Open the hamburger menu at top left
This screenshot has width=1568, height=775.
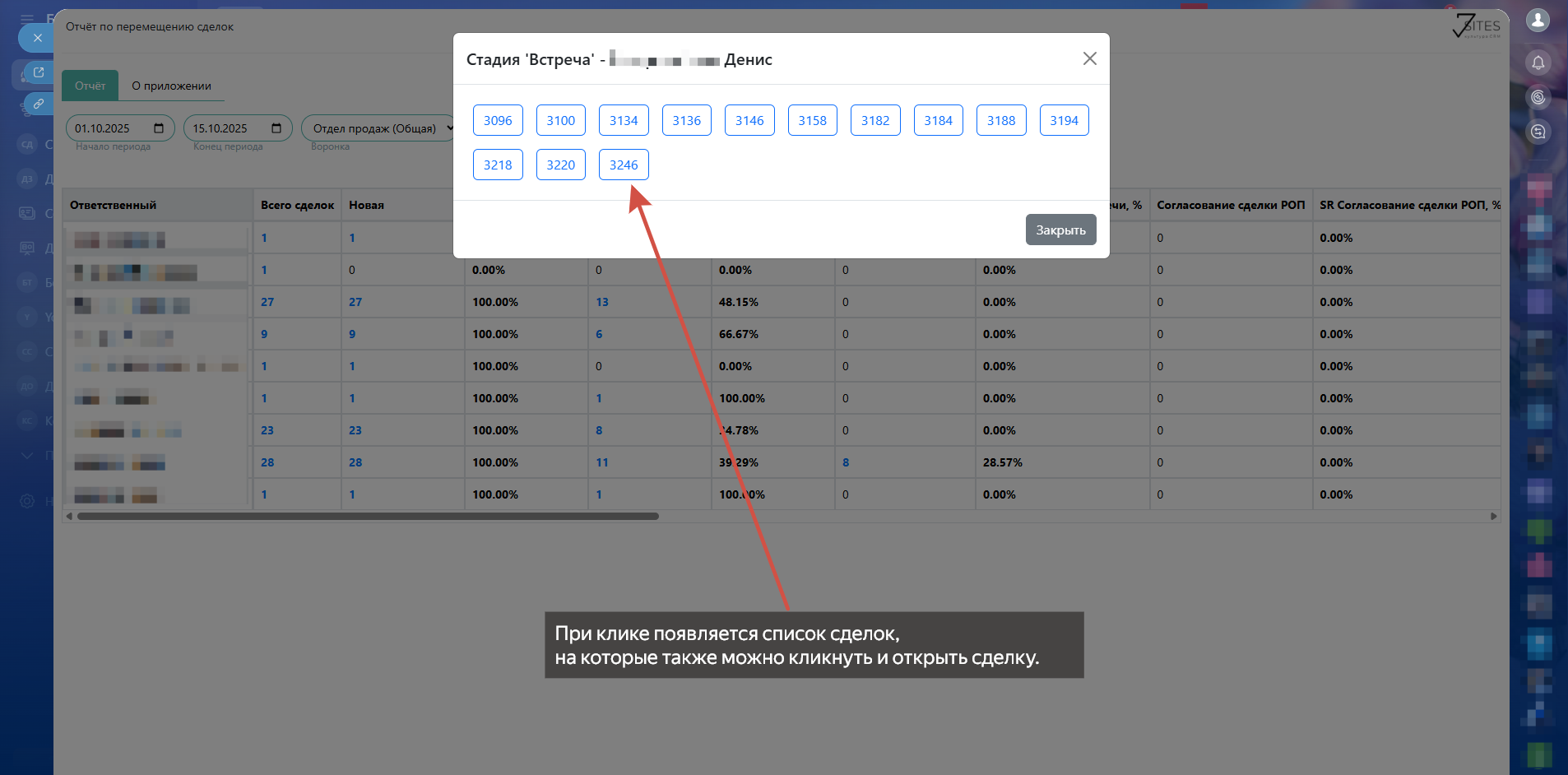(27, 18)
